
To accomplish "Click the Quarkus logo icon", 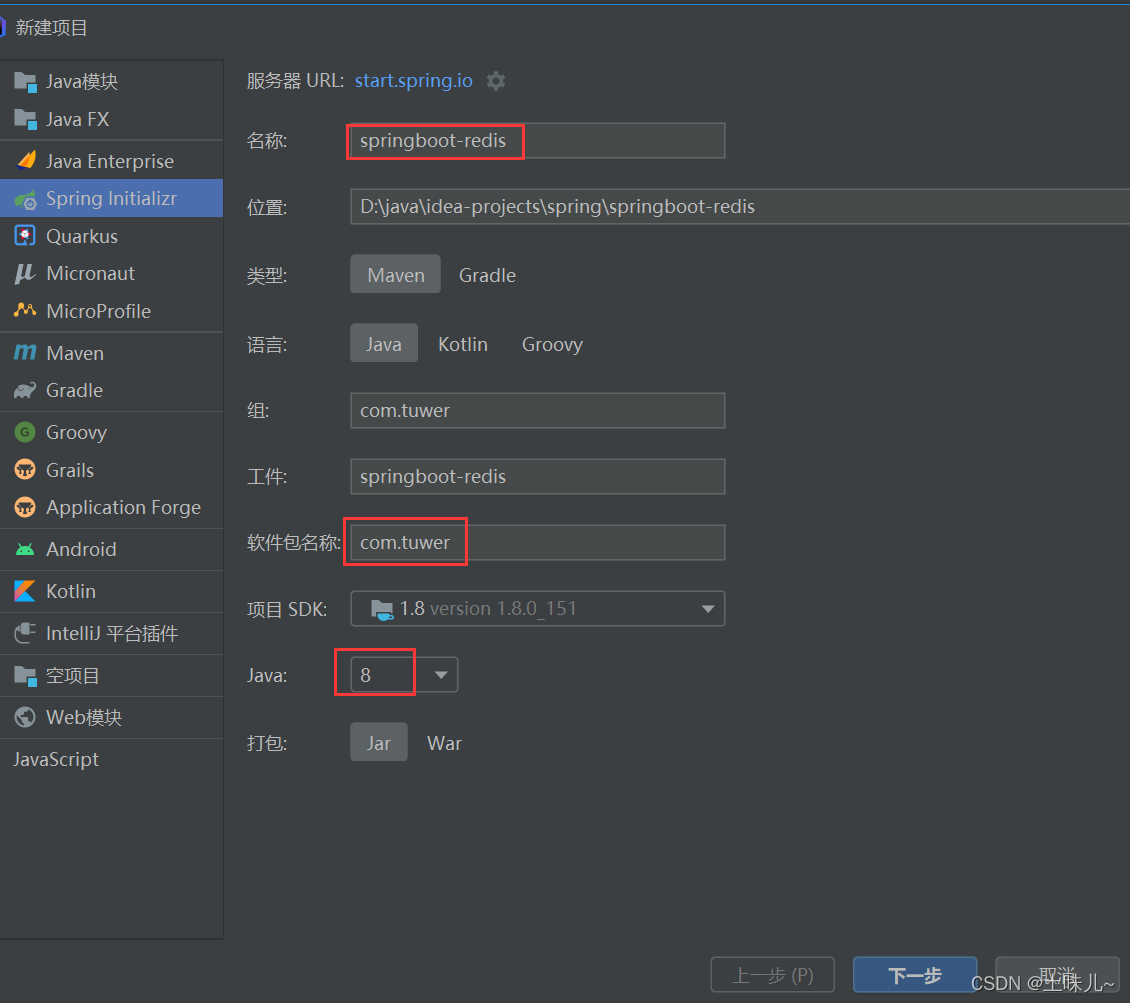I will 25,236.
